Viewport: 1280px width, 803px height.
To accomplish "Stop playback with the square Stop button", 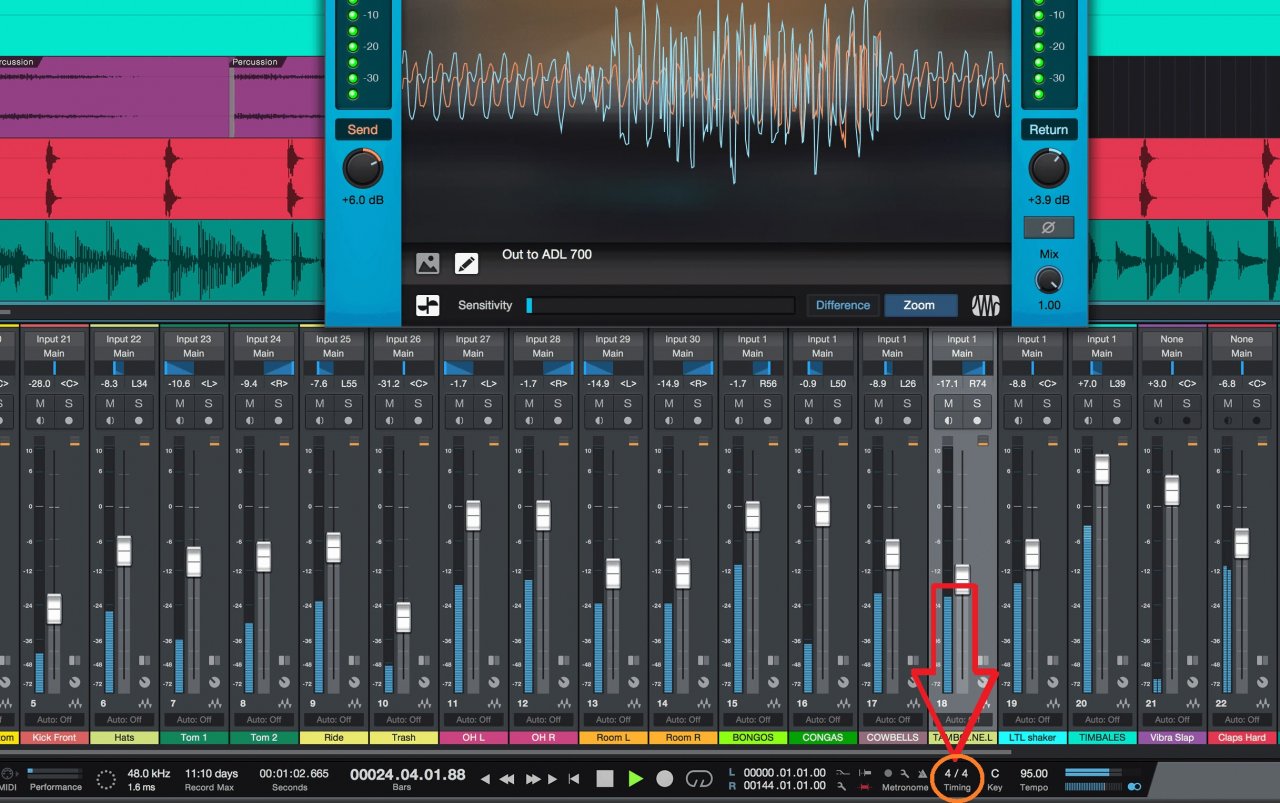I will click(604, 778).
